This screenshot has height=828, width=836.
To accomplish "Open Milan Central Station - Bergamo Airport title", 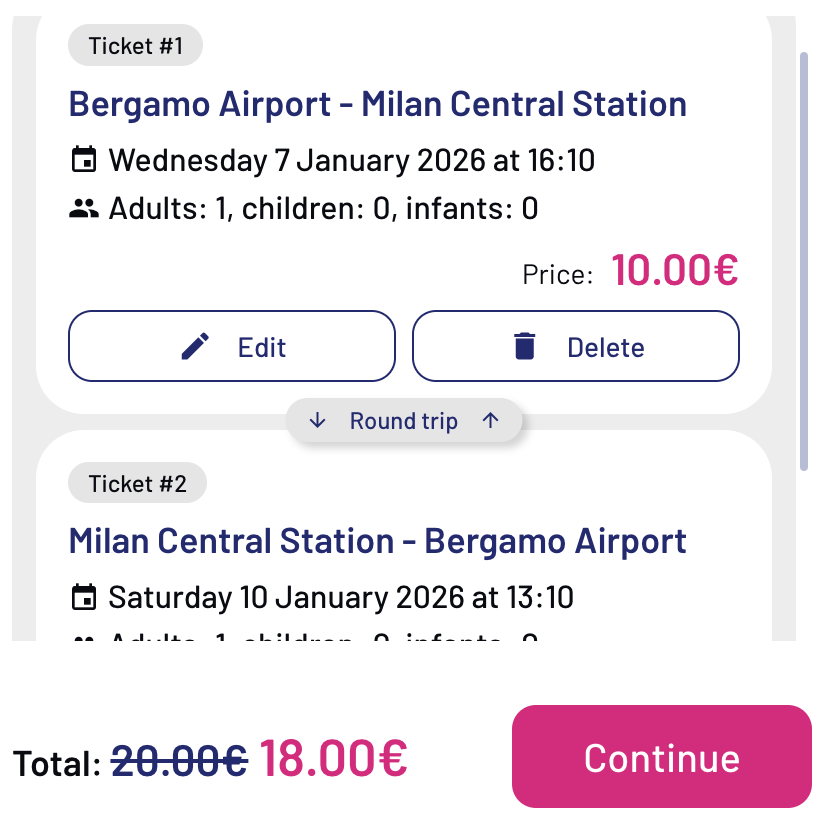I will point(377,541).
